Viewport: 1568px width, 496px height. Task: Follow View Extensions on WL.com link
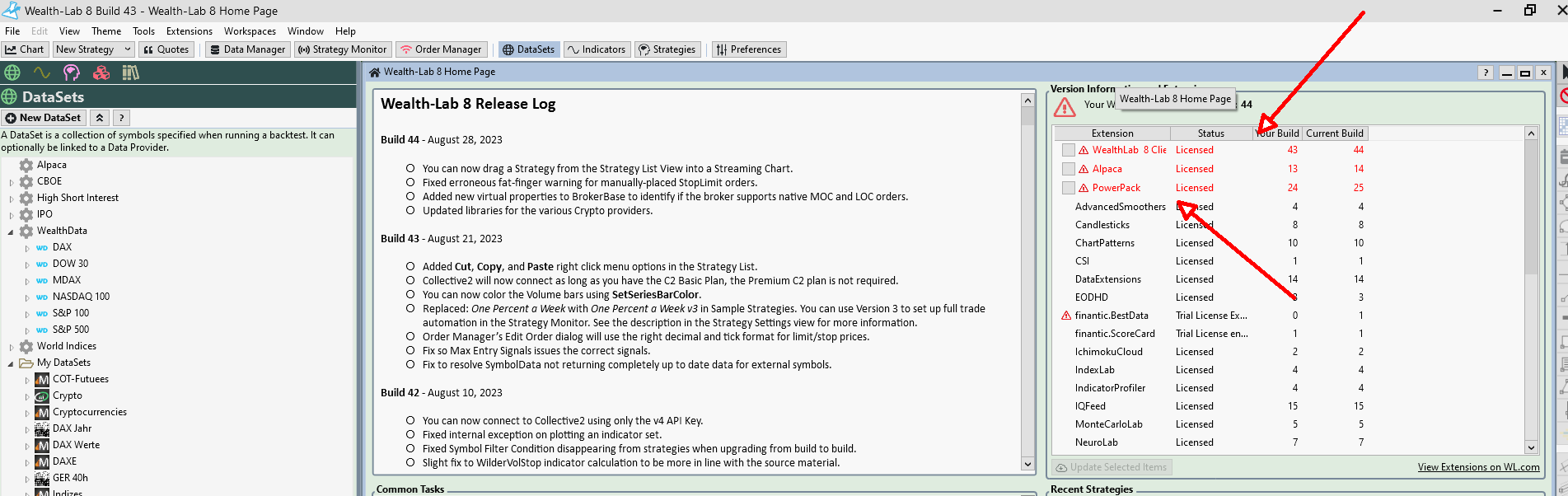1478,467
